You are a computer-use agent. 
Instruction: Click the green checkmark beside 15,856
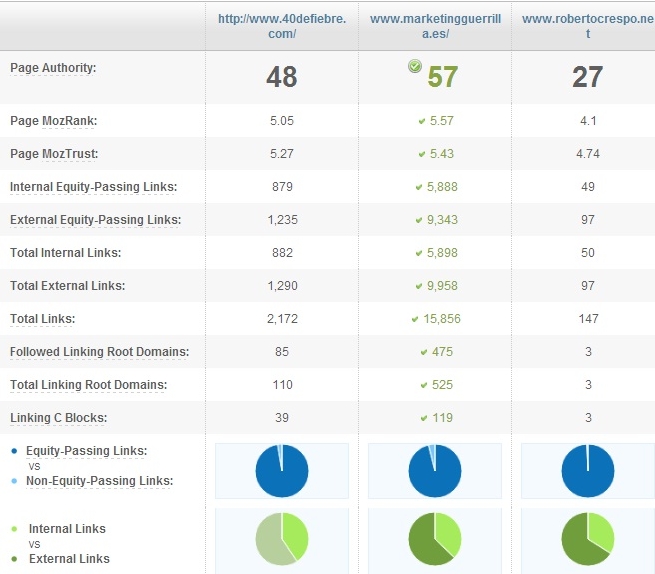tap(415, 320)
